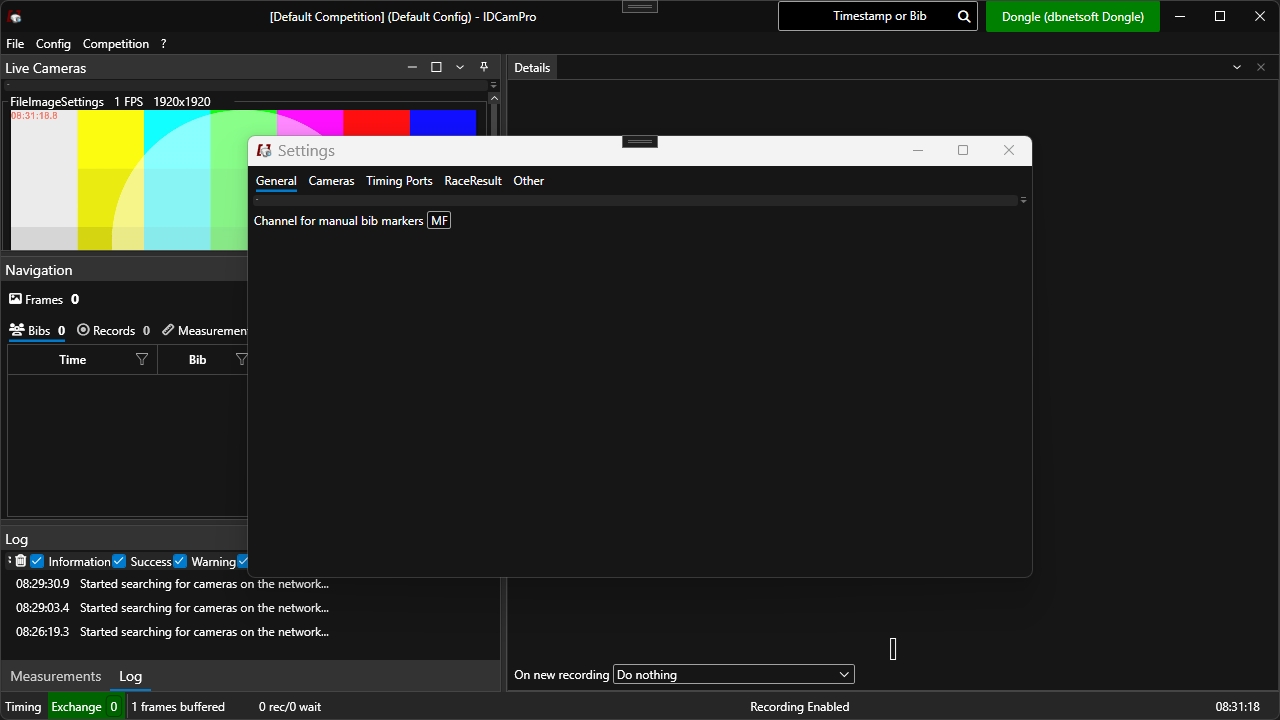Viewport: 1280px width, 720px height.
Task: Disable the Warning log filter
Action: [180, 561]
